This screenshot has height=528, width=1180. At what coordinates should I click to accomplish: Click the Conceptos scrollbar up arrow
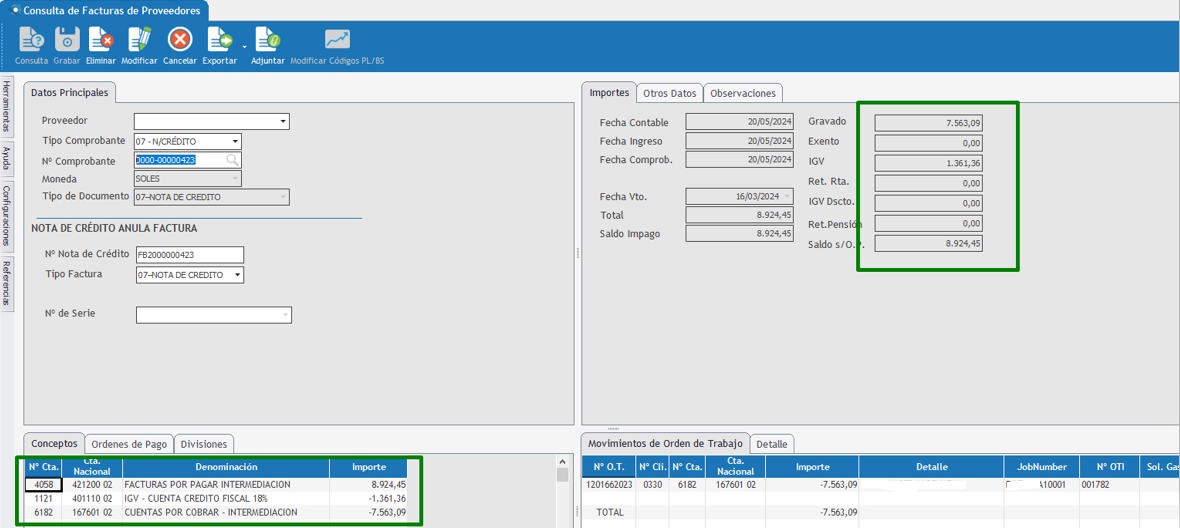pyautogui.click(x=562, y=460)
